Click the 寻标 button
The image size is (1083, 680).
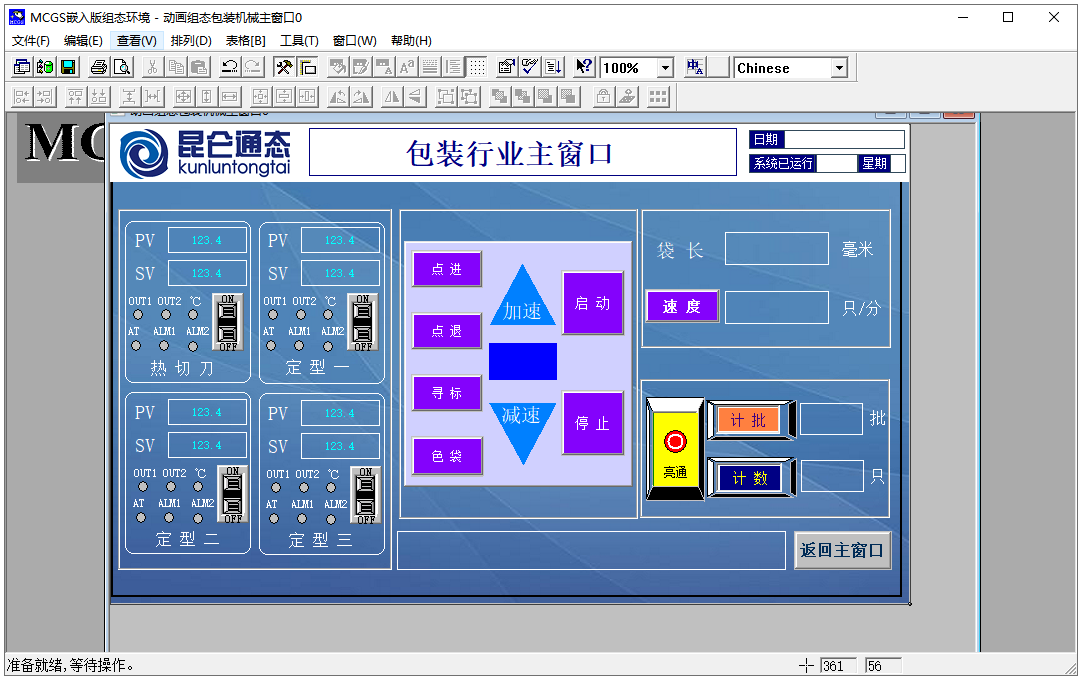[x=447, y=393]
